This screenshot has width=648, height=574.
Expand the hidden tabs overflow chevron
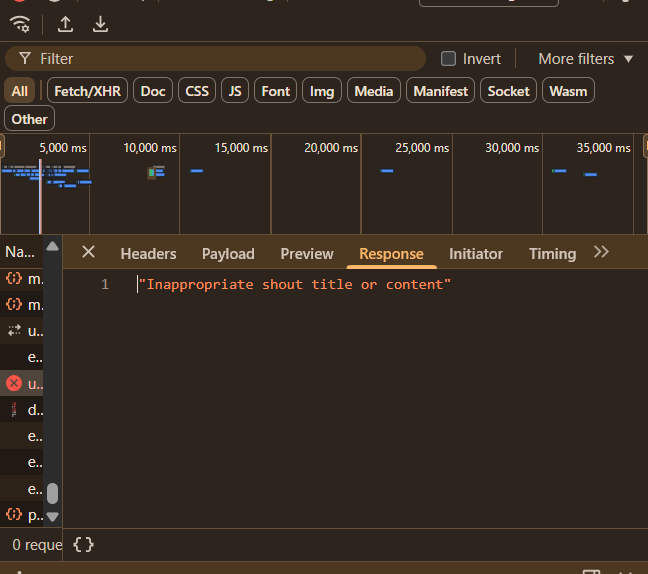(x=601, y=252)
